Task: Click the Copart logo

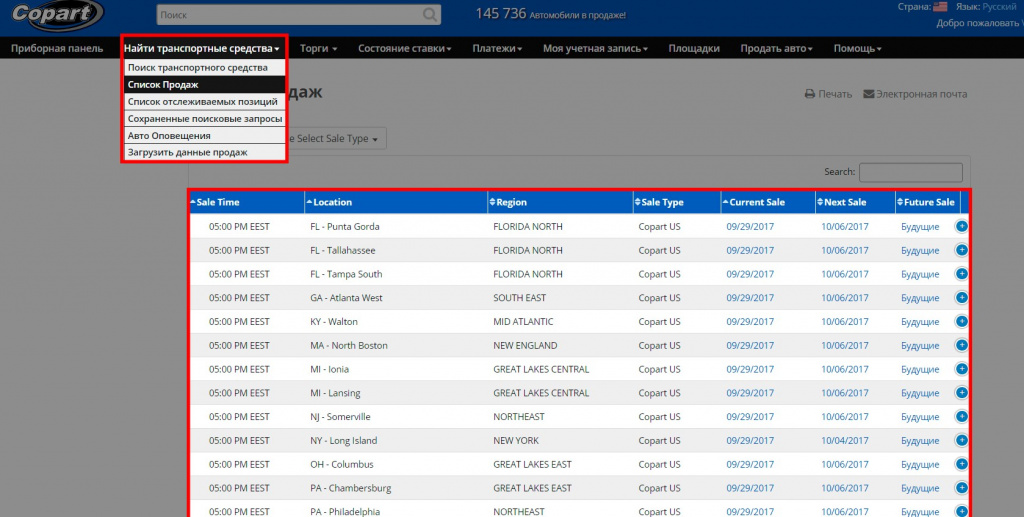Action: 57,14
